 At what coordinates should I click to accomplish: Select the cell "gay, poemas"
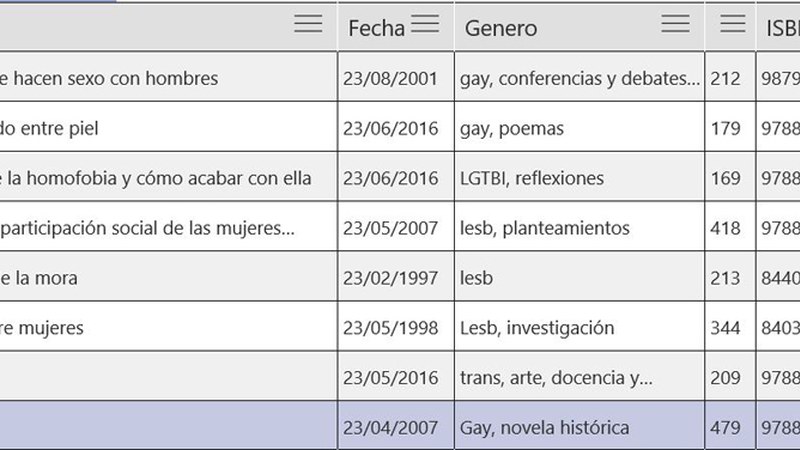pyautogui.click(x=514, y=128)
